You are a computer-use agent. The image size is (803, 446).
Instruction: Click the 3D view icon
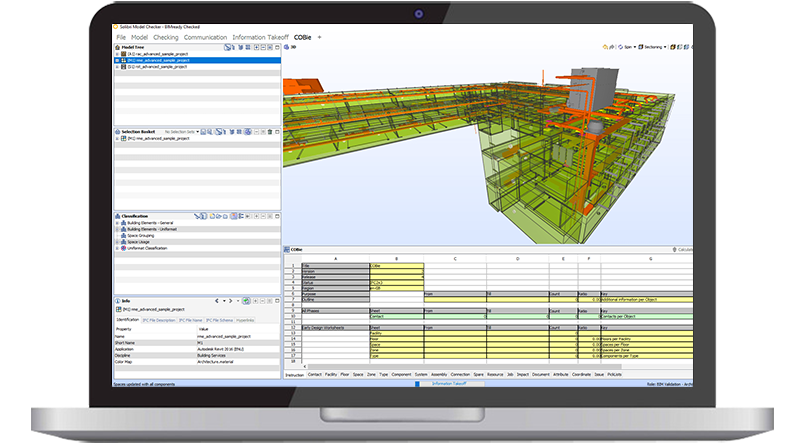[x=287, y=47]
